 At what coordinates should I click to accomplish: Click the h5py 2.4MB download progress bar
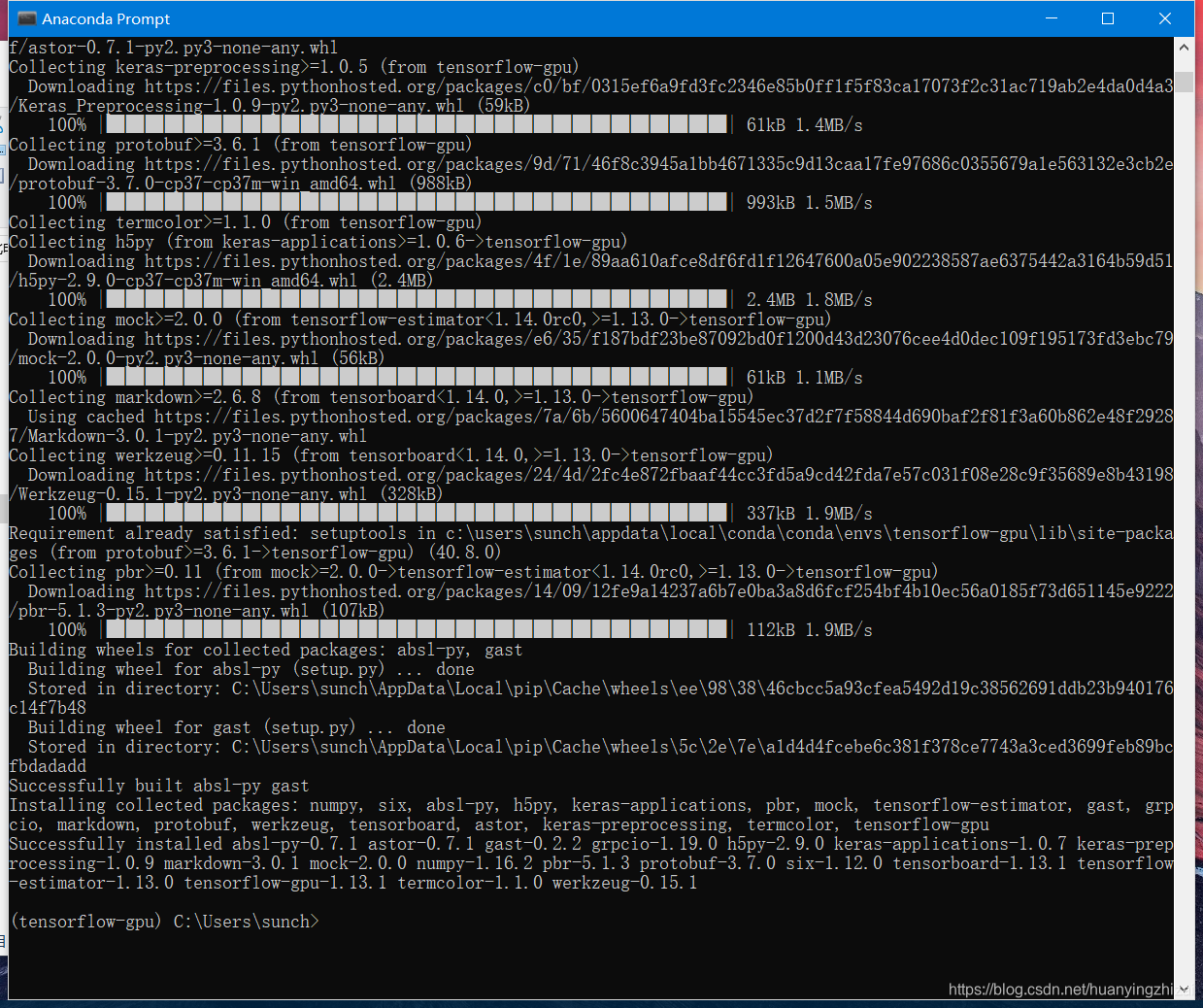(x=417, y=299)
